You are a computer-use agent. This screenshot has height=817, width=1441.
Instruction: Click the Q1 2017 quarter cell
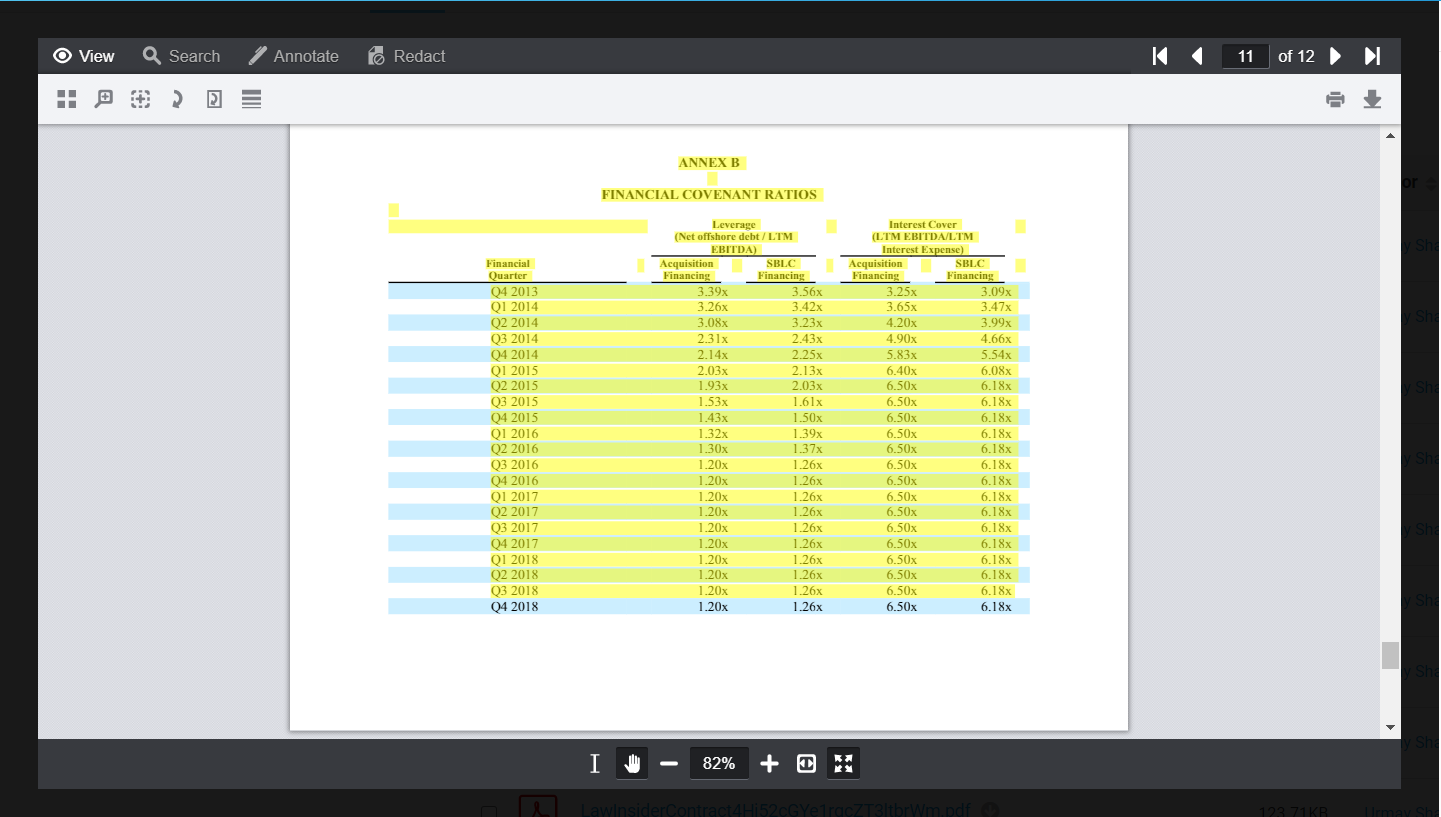[x=514, y=497]
